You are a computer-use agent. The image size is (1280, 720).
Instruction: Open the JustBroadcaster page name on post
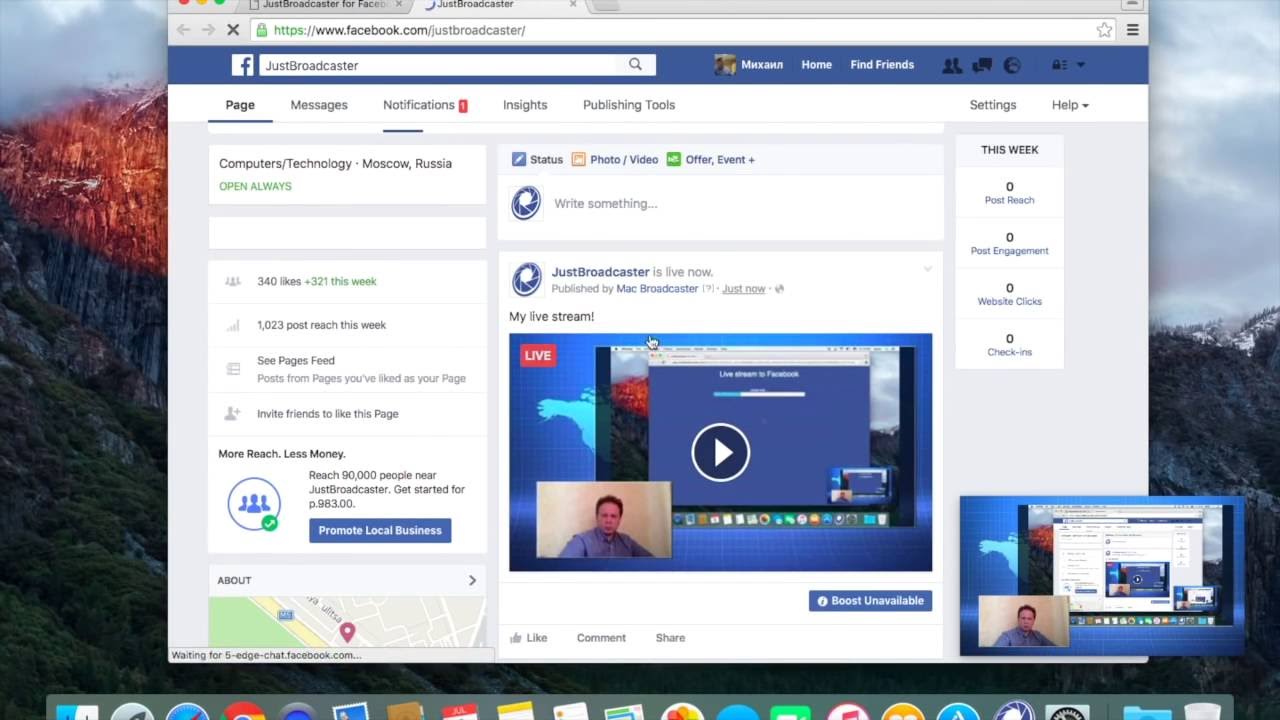(x=600, y=272)
